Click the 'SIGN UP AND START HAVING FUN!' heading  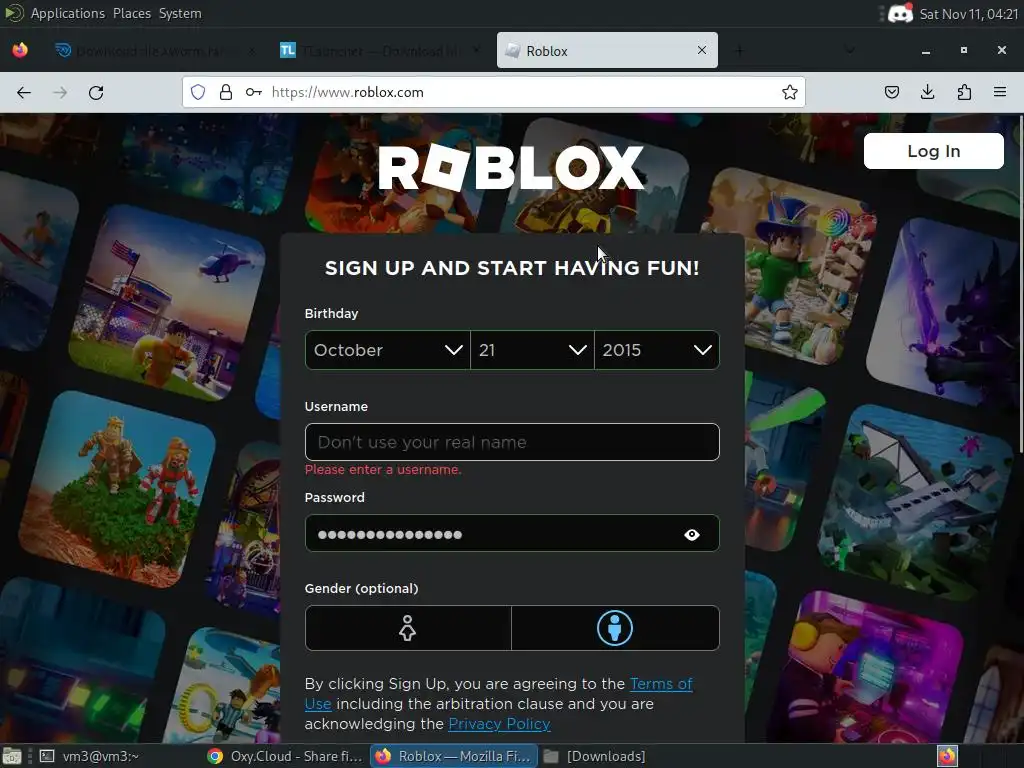(512, 268)
